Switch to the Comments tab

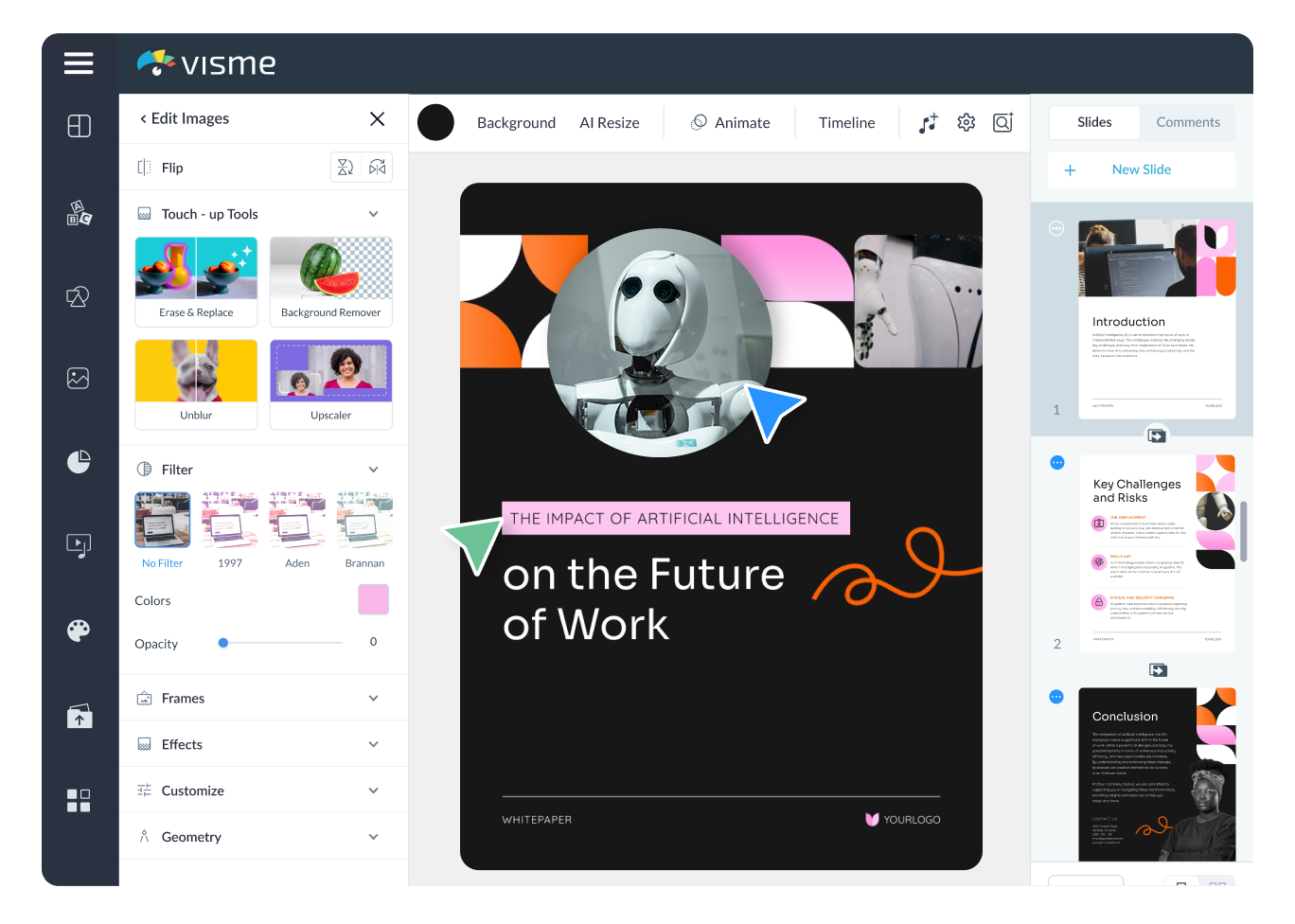tap(1187, 122)
